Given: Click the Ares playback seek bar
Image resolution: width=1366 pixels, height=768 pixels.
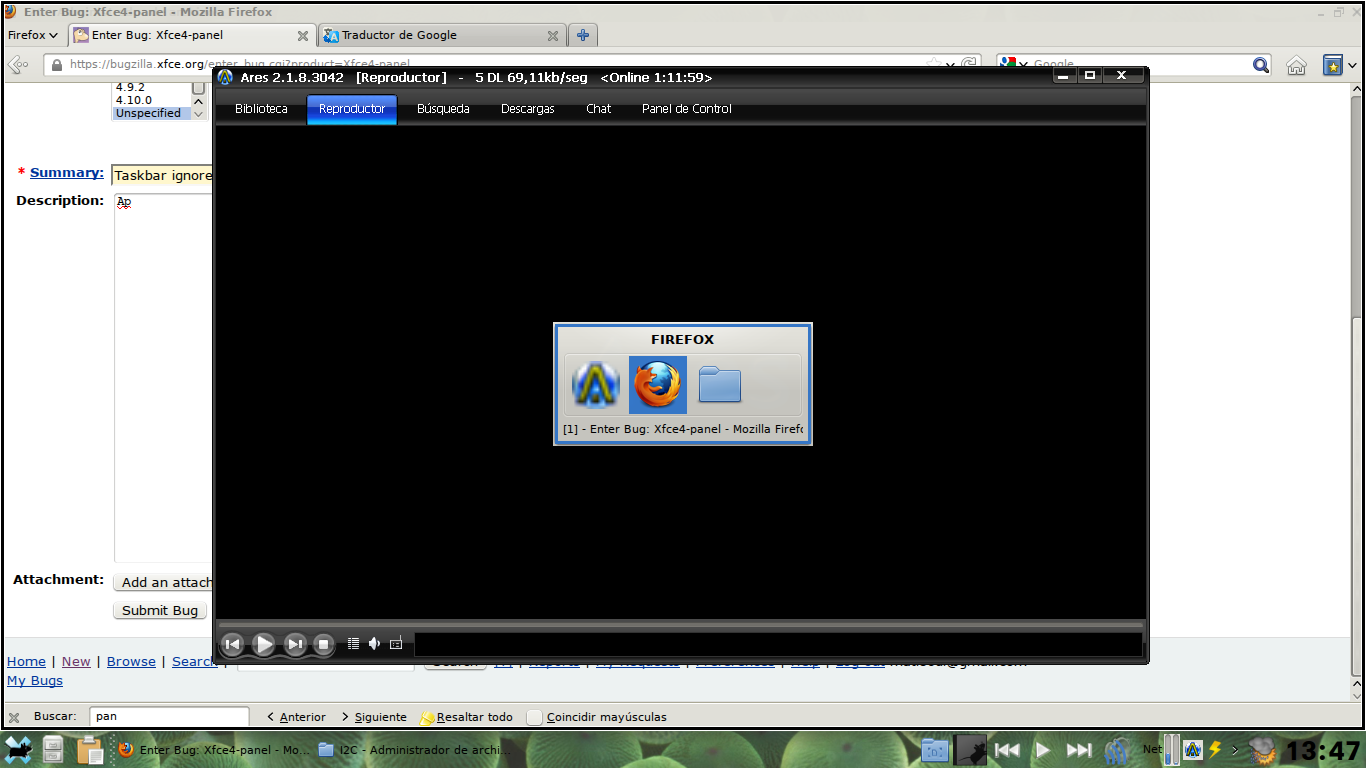Looking at the screenshot, I should [680, 625].
